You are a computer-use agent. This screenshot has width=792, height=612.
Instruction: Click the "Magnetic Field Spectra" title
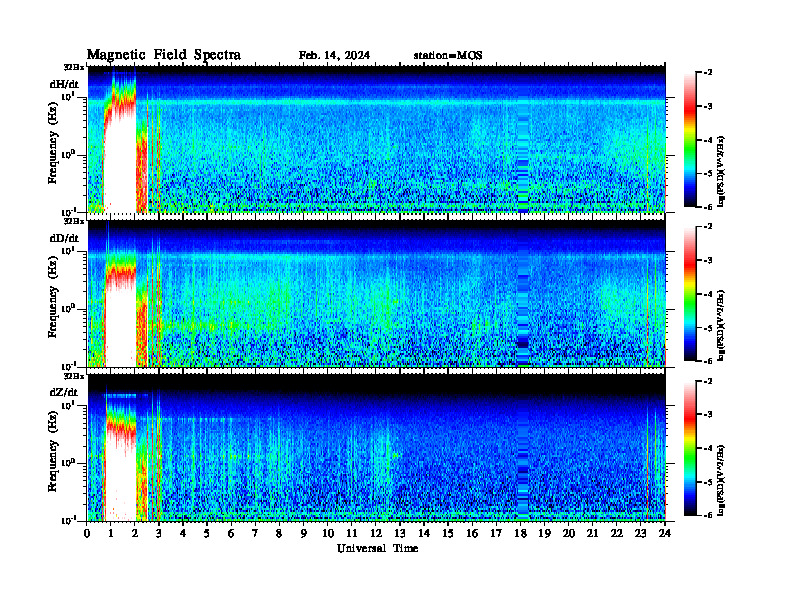click(x=164, y=55)
